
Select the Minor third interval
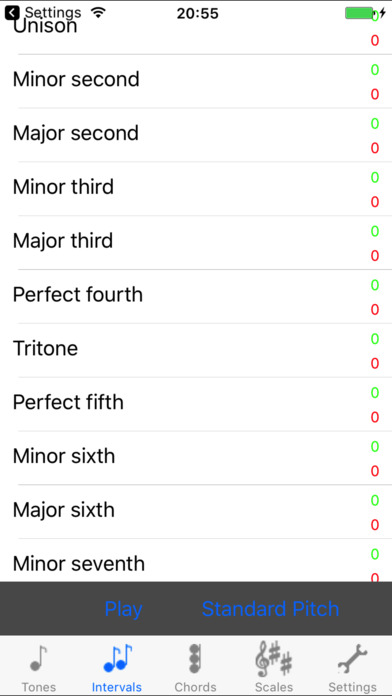(196, 189)
